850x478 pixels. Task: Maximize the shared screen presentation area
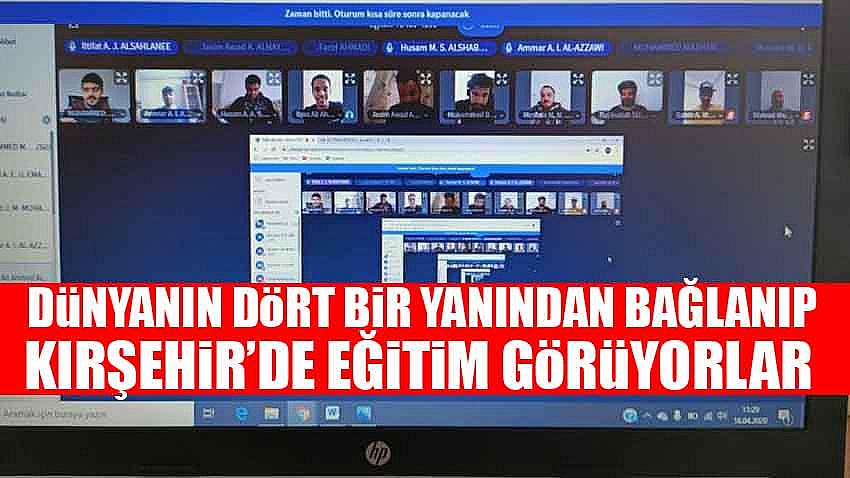tap(808, 145)
